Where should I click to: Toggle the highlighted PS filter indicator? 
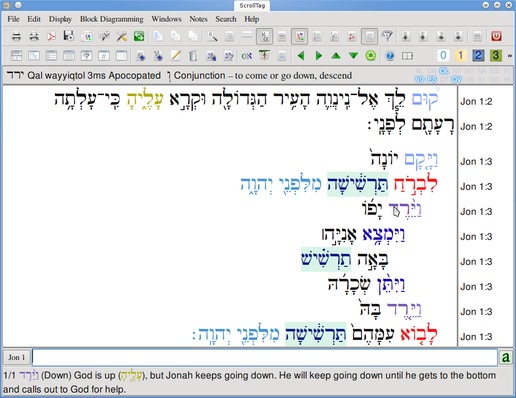tap(432, 79)
